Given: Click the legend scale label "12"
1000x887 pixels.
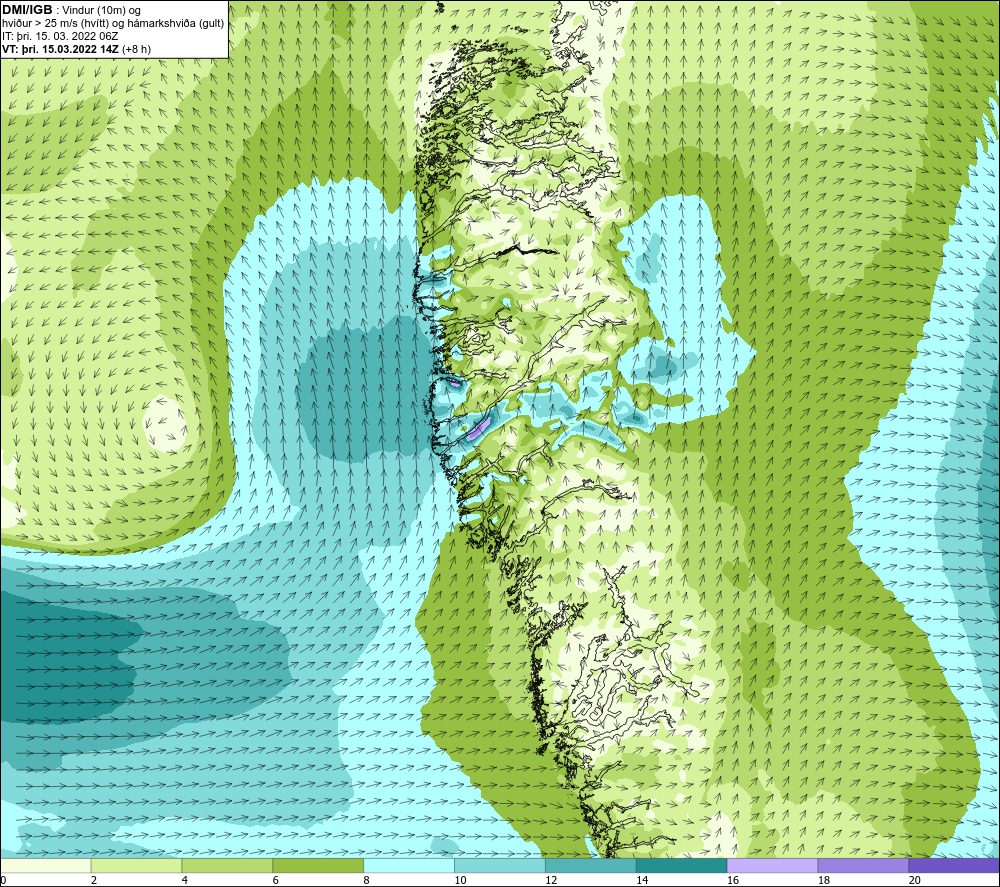Looking at the screenshot, I should [551, 881].
